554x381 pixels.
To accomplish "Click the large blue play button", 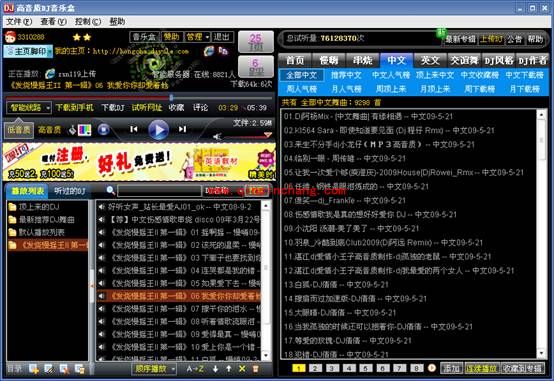I will pyautogui.click(x=158, y=130).
